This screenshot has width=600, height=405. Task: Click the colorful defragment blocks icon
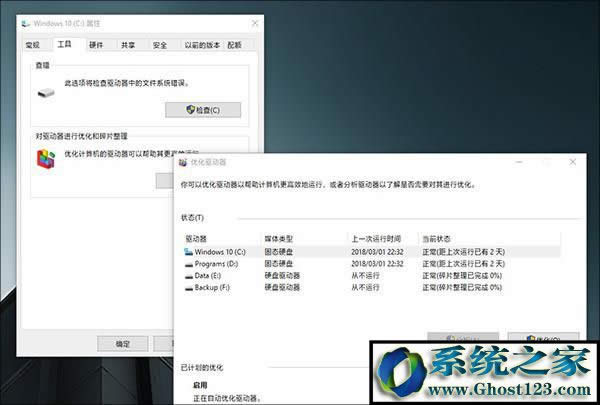pos(45,159)
